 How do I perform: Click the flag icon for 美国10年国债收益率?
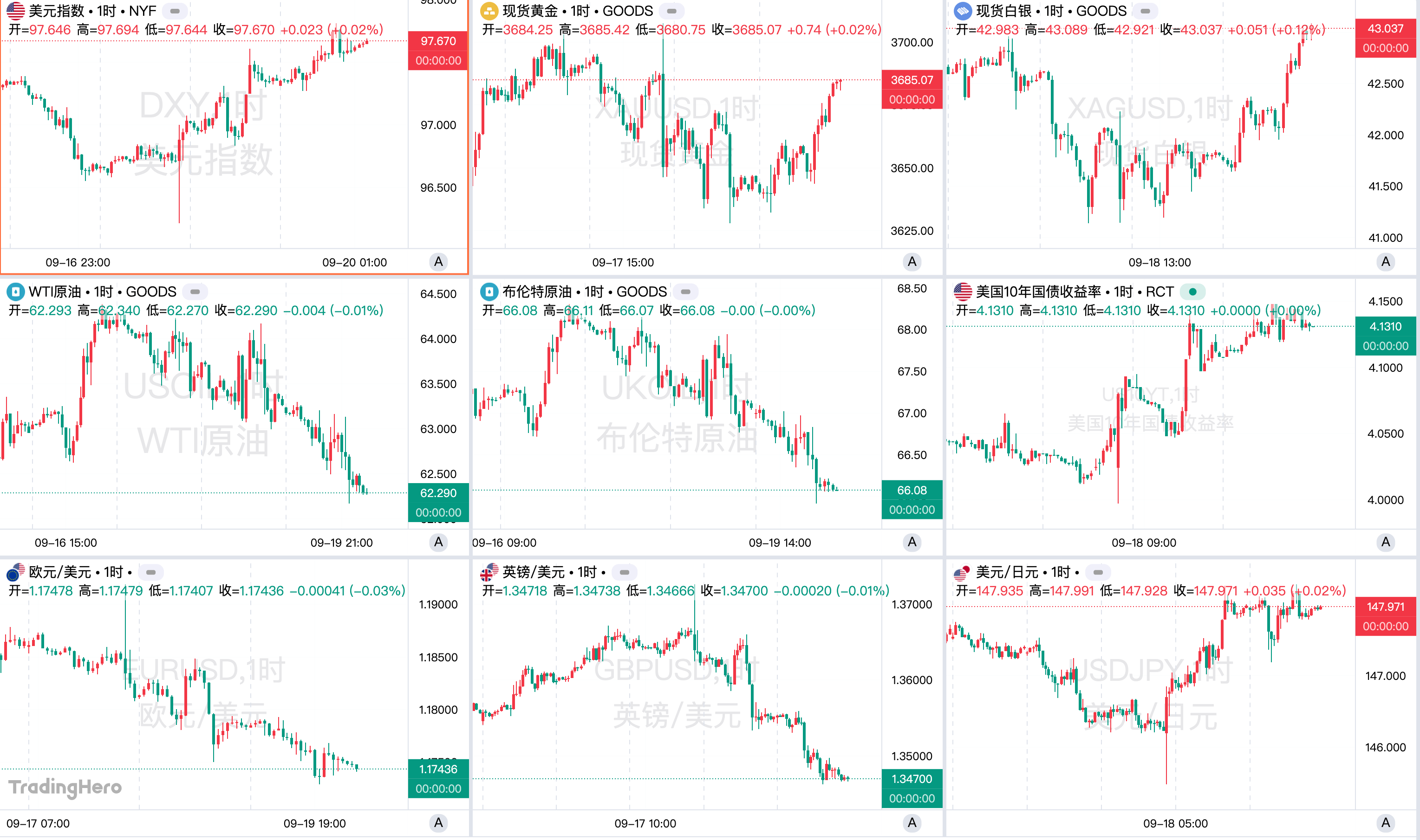point(963,291)
